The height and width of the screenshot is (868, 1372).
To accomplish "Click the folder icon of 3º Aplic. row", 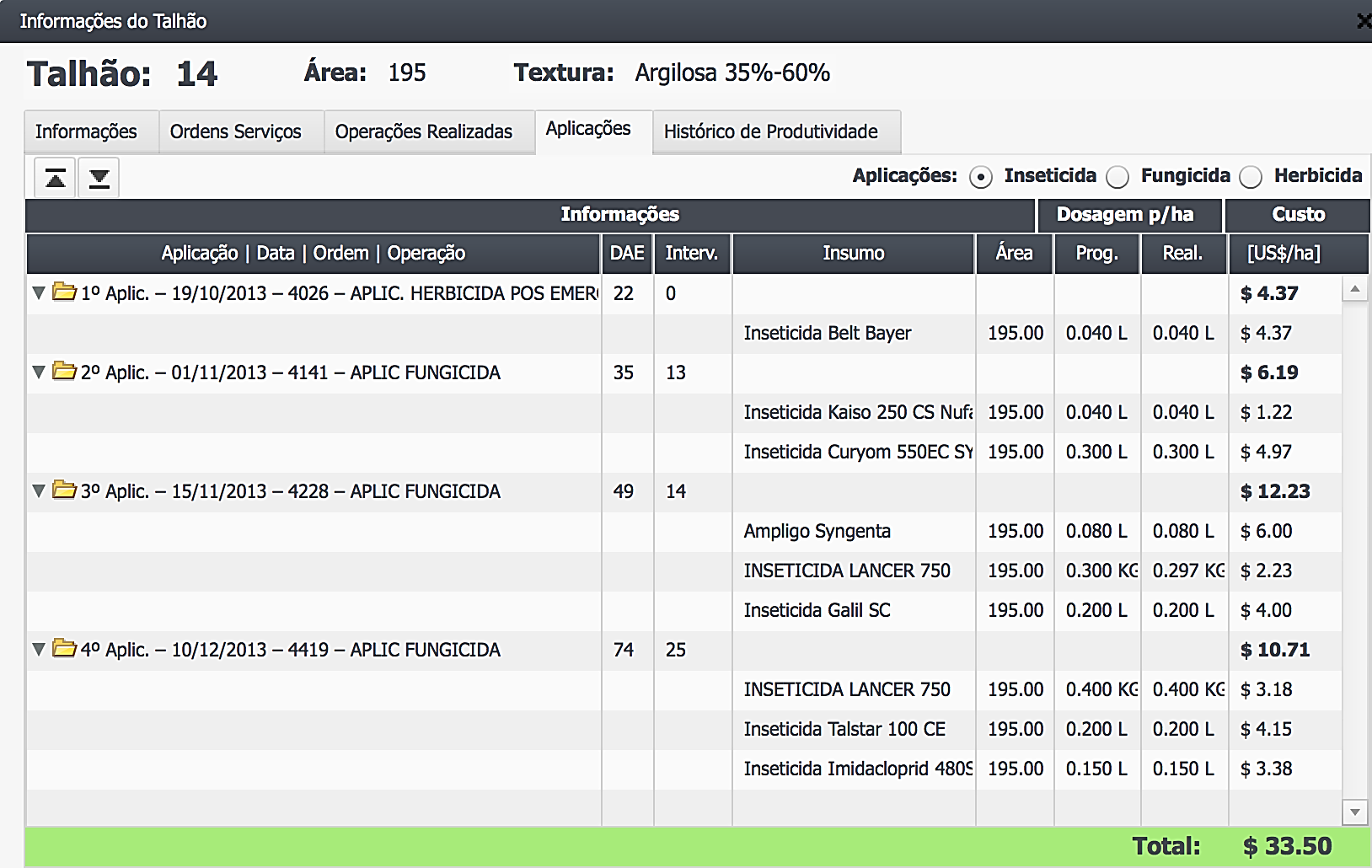I will (x=64, y=490).
